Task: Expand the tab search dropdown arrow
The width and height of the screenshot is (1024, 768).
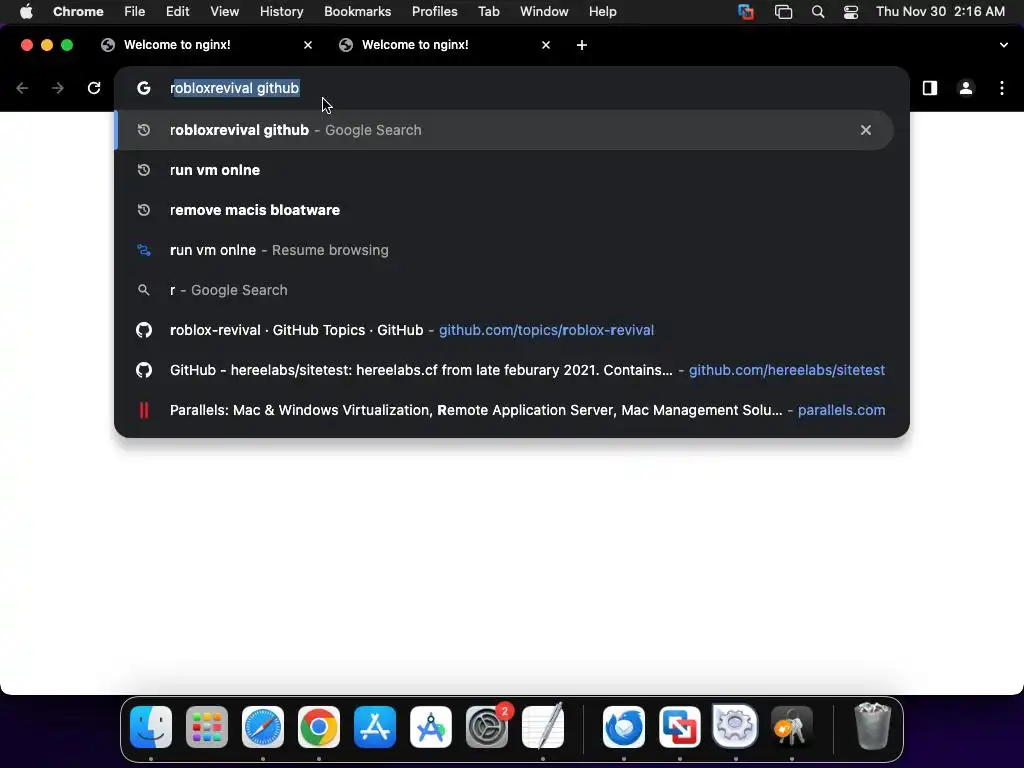Action: 1003,45
